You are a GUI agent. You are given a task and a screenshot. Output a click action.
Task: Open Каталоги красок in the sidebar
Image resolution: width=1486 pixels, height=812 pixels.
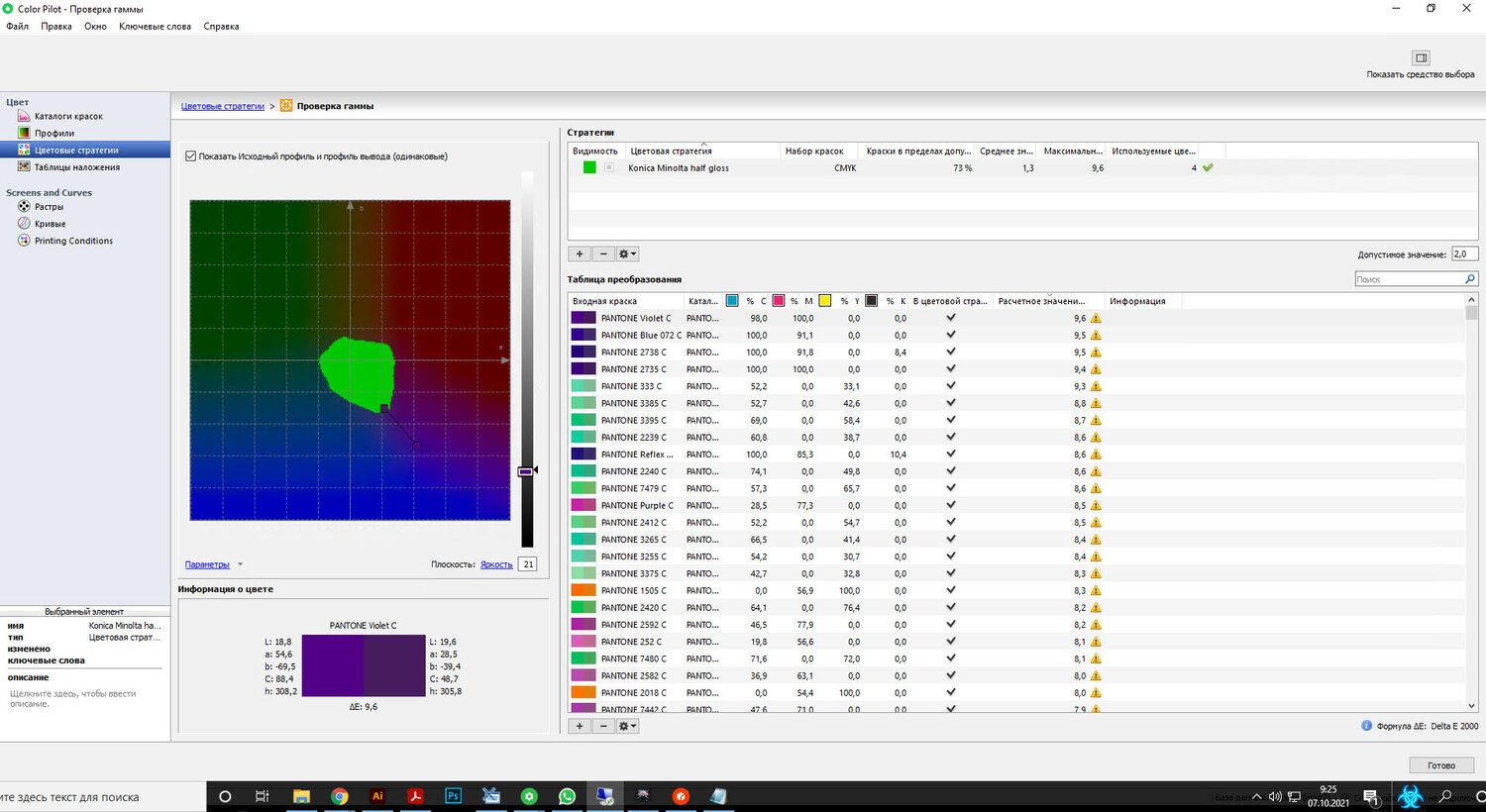pyautogui.click(x=67, y=117)
